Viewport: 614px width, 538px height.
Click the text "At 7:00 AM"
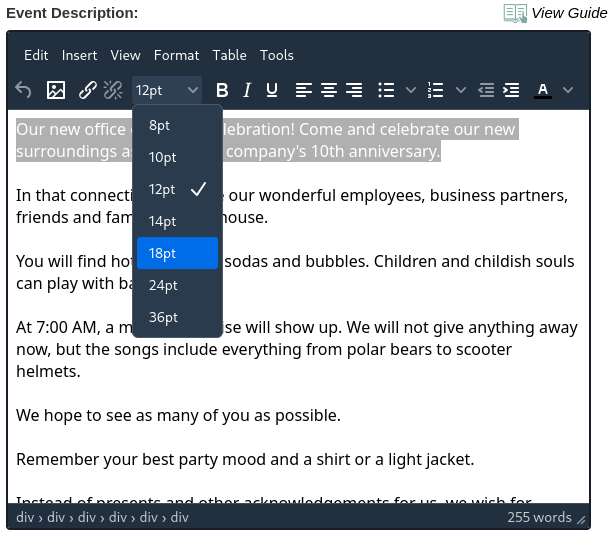click(x=58, y=327)
